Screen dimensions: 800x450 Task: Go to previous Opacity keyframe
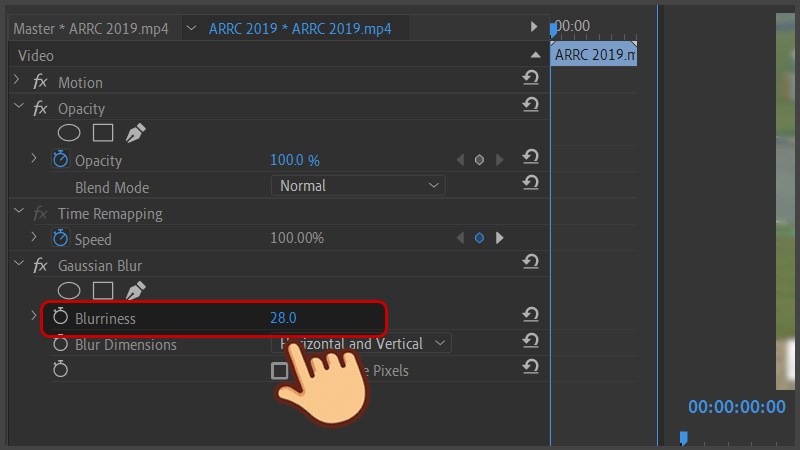(x=460, y=160)
